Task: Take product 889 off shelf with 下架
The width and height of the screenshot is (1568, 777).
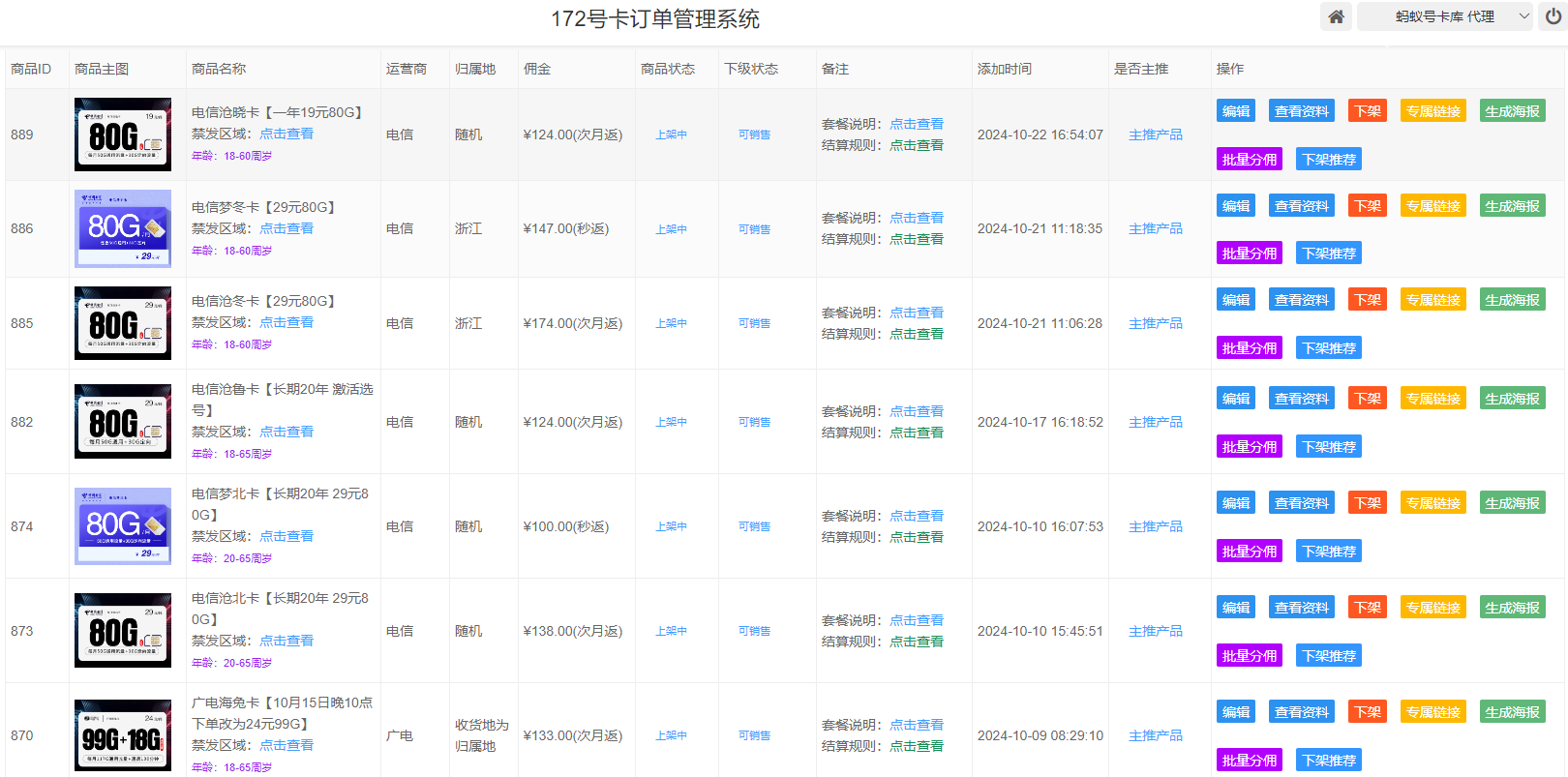Action: pos(1368,111)
